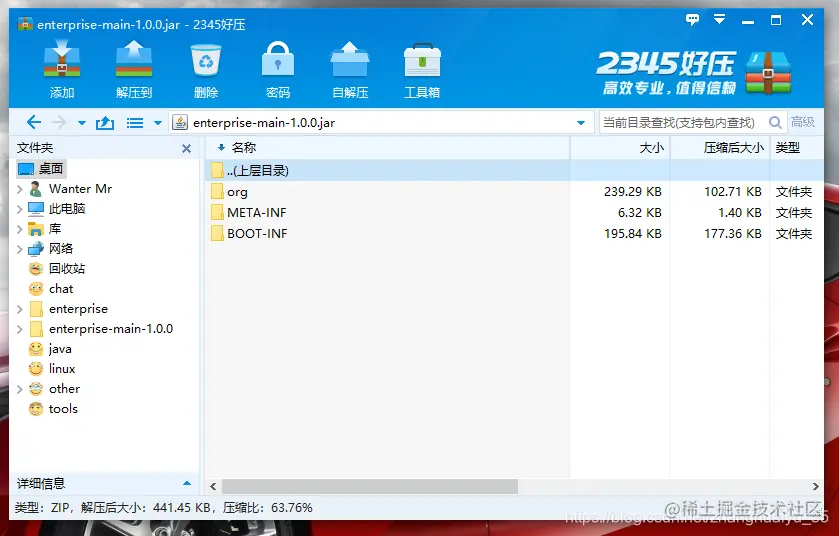Click the 名称 column header
The image size is (839, 536).
pos(387,148)
